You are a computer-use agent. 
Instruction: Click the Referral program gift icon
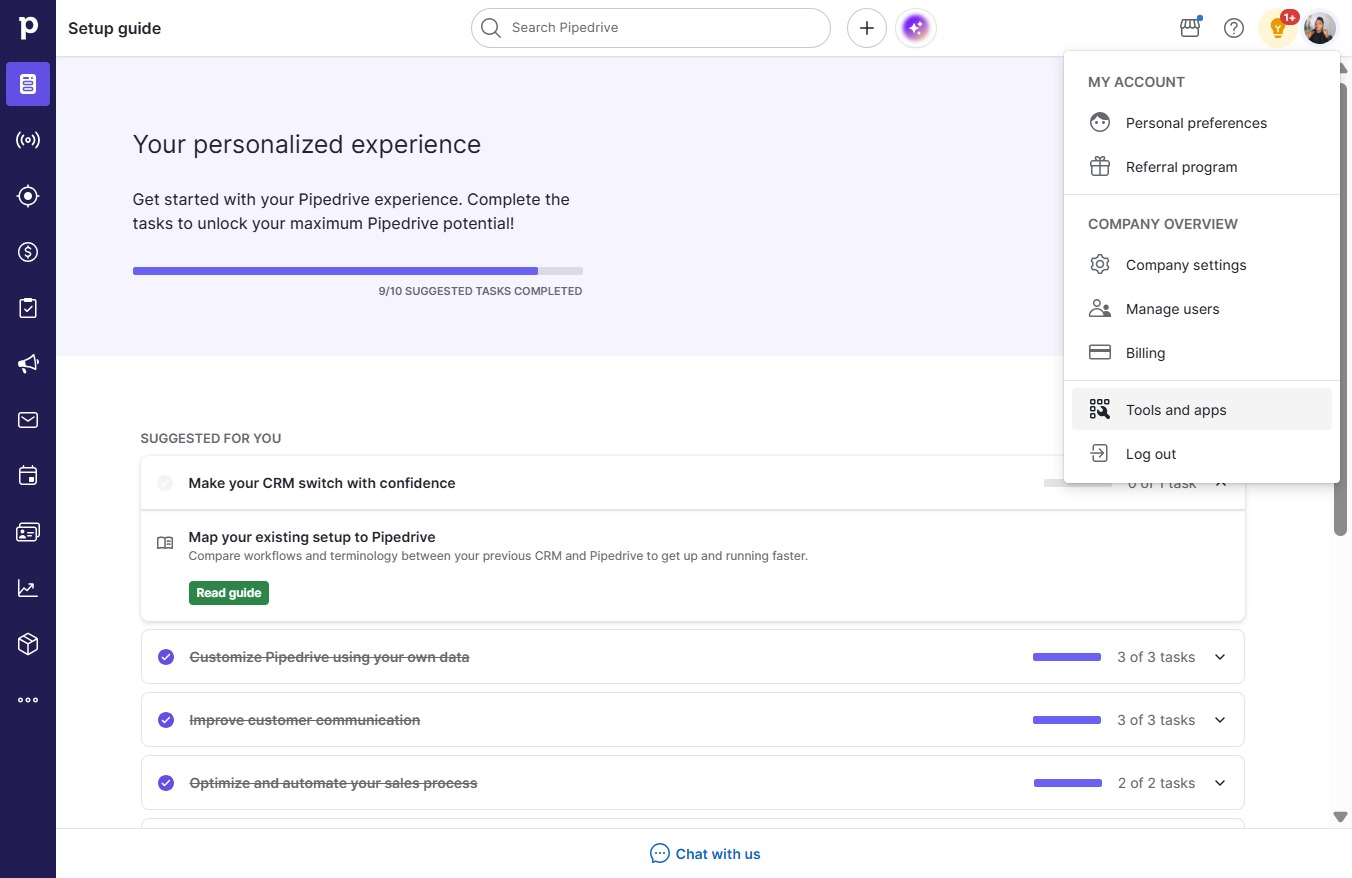tap(1100, 167)
